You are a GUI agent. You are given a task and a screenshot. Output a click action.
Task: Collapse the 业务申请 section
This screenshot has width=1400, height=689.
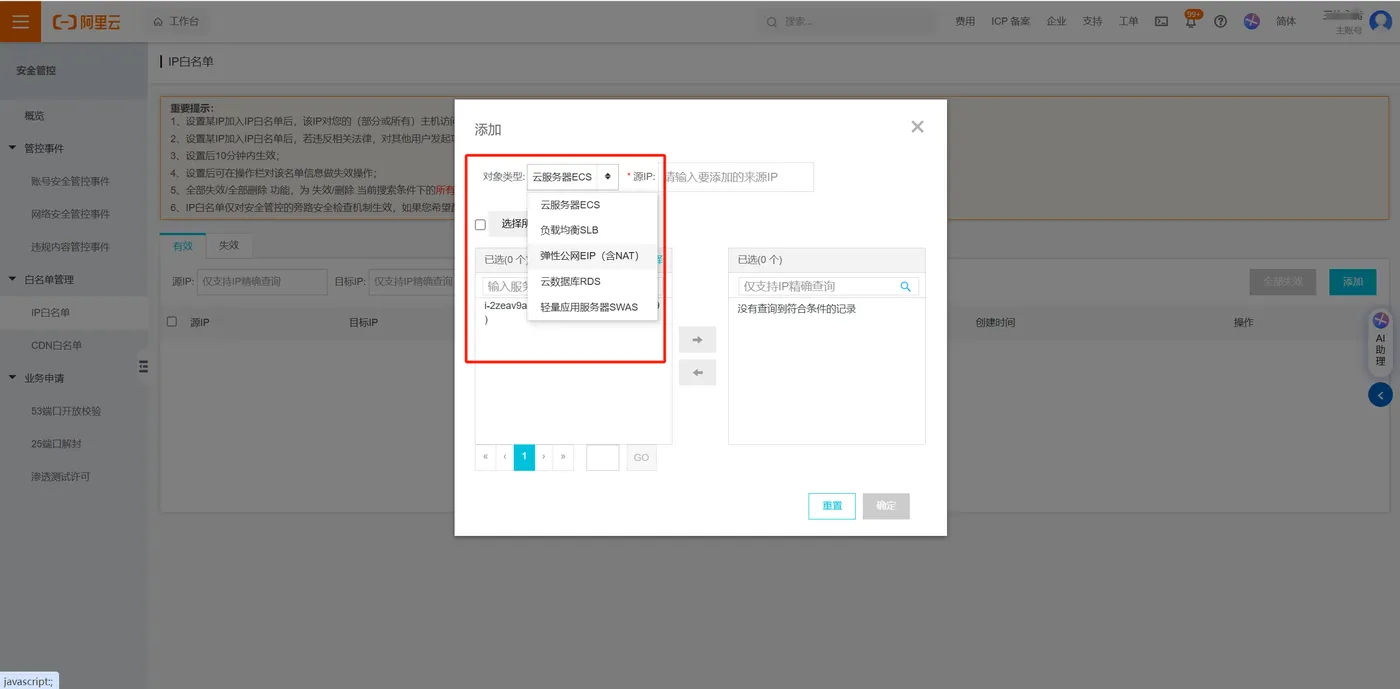click(43, 378)
